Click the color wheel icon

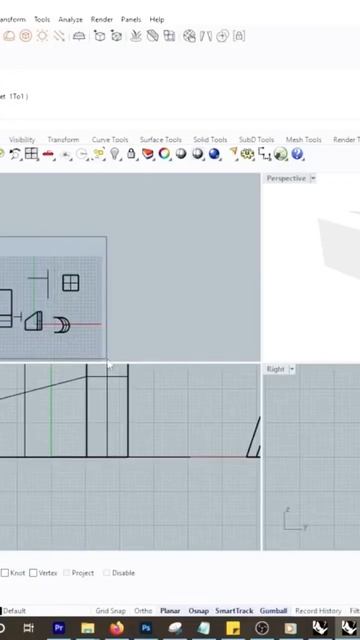click(x=164, y=154)
